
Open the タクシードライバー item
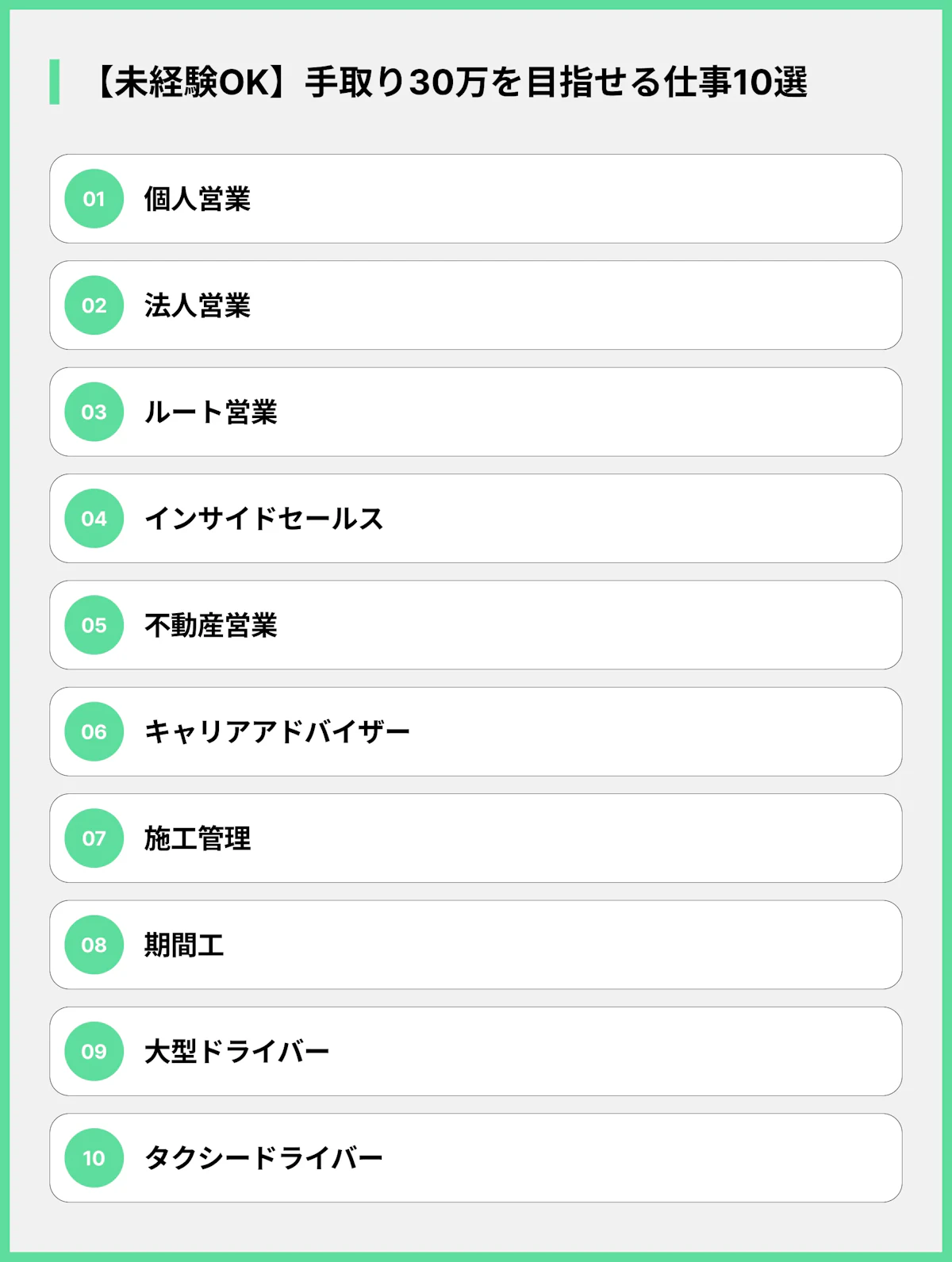point(263,1158)
